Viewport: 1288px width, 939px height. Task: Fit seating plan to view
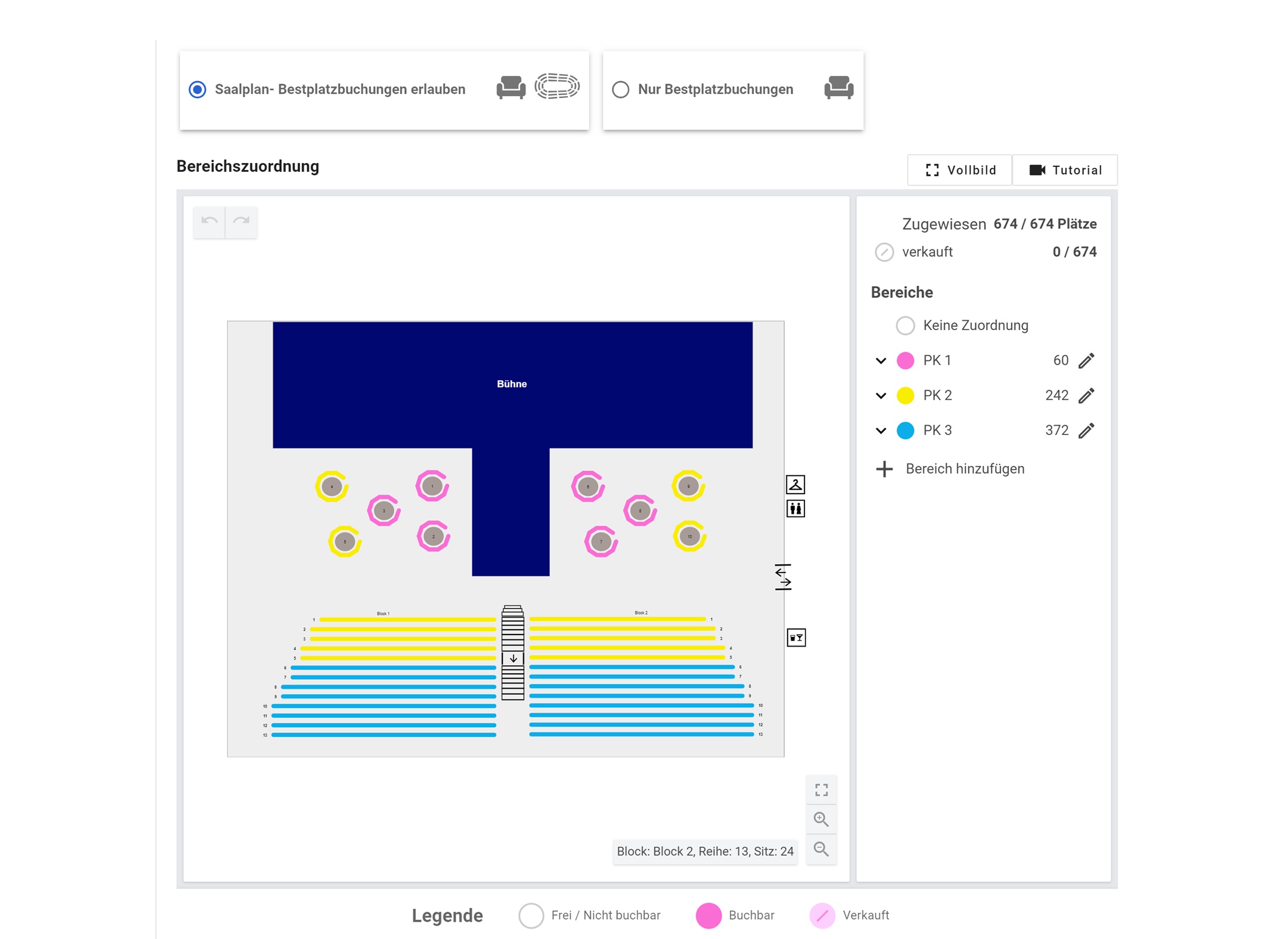(821, 790)
